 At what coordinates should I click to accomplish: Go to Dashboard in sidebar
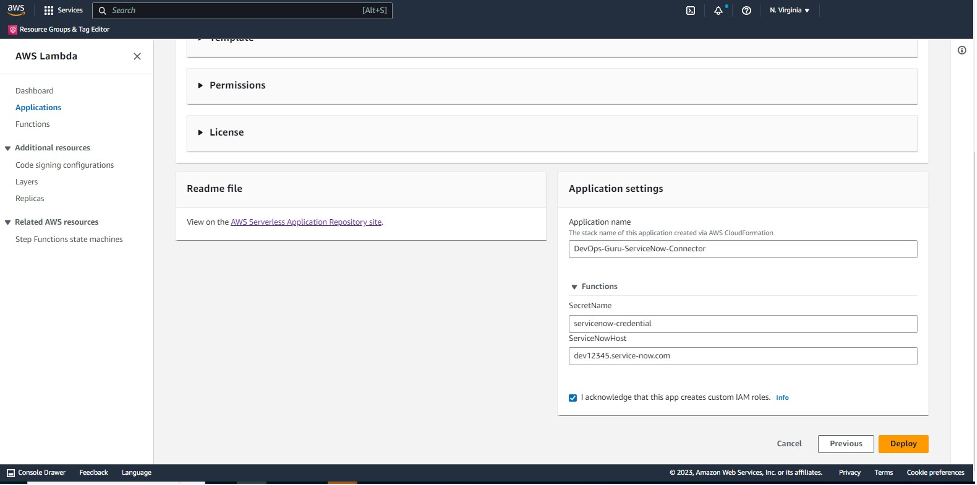(x=34, y=90)
